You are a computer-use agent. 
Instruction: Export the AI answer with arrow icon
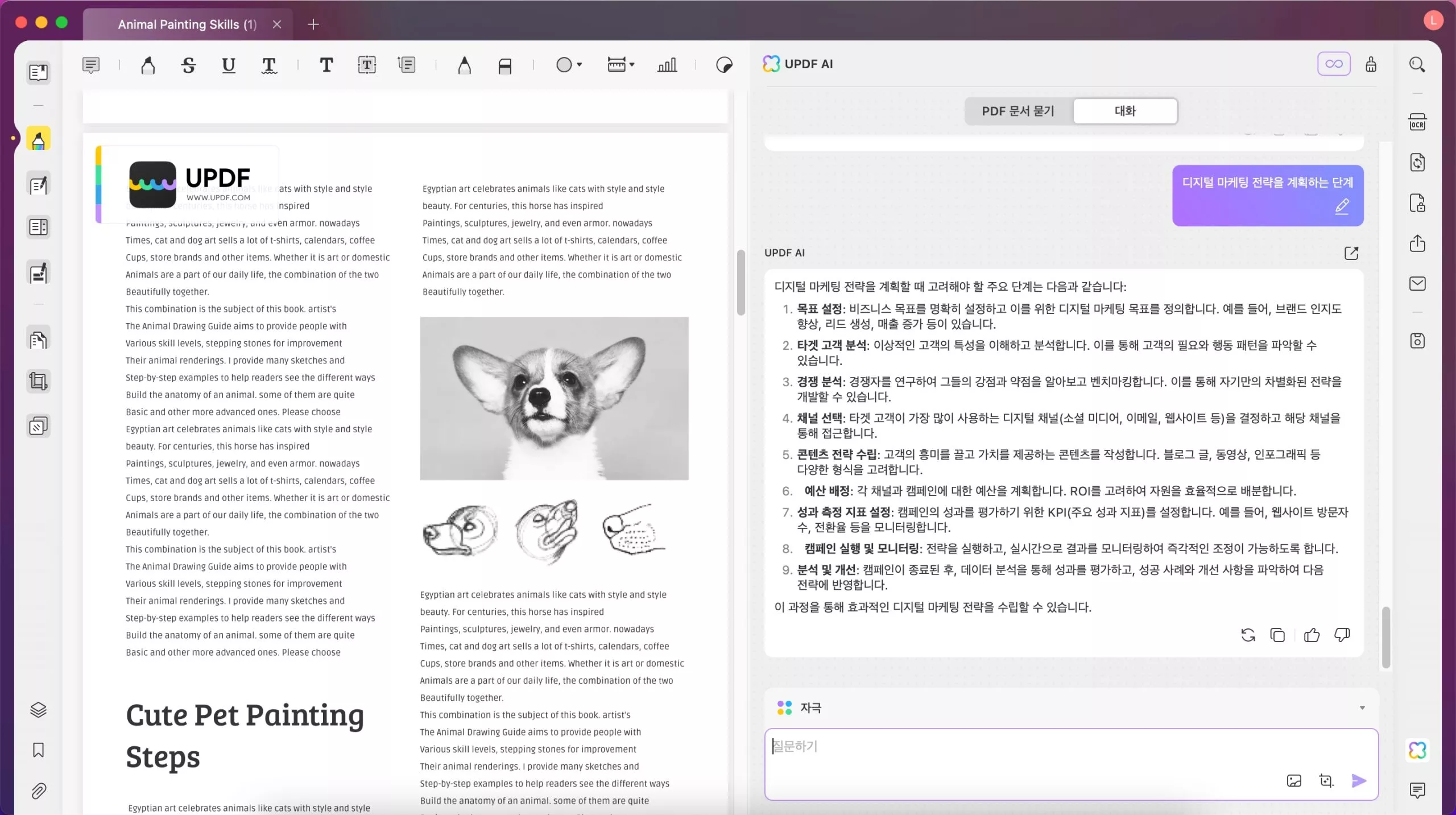click(1351, 253)
